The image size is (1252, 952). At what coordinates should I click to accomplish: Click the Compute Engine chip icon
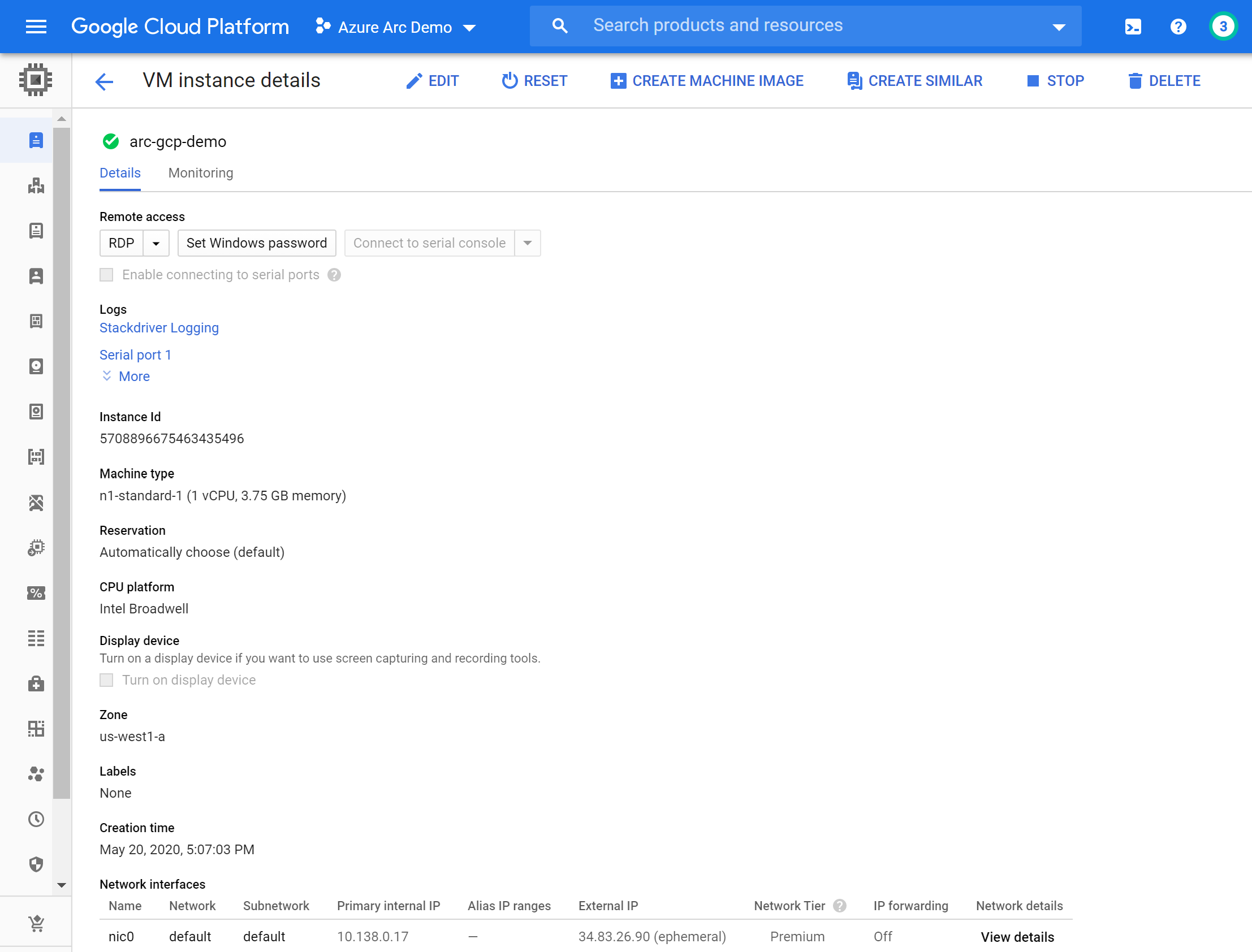(36, 80)
